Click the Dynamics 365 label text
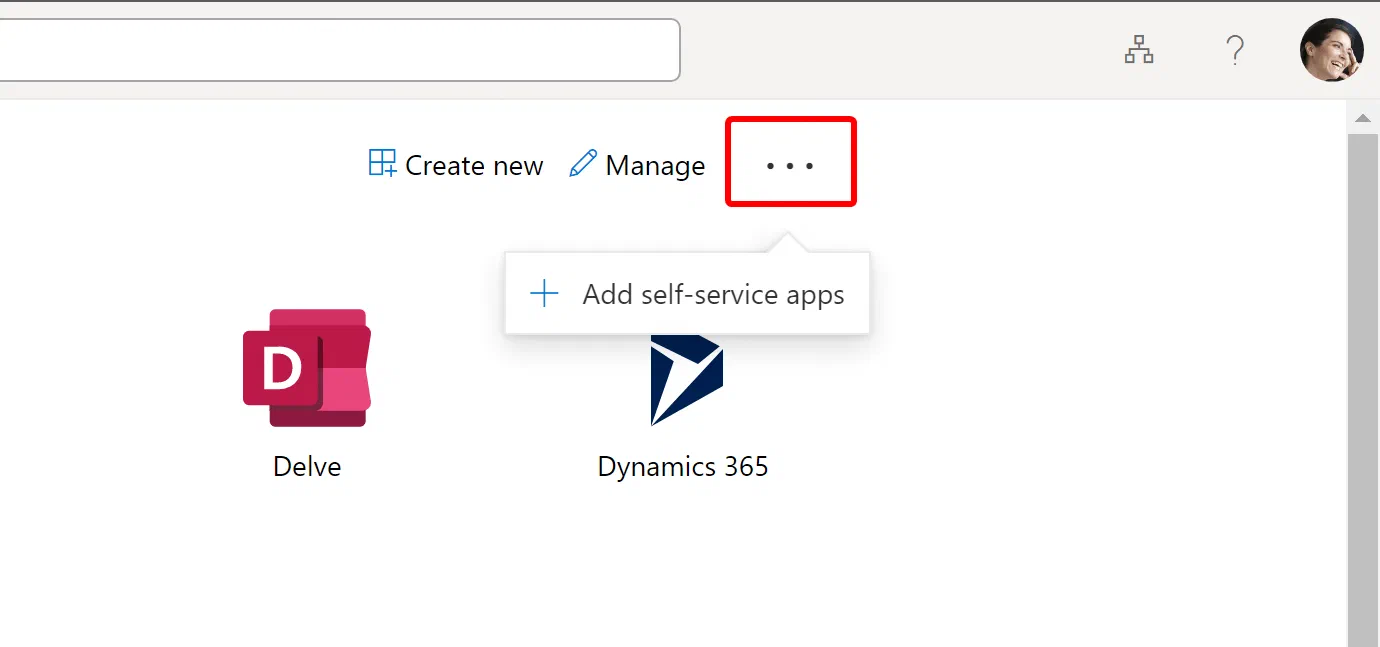 (683, 467)
